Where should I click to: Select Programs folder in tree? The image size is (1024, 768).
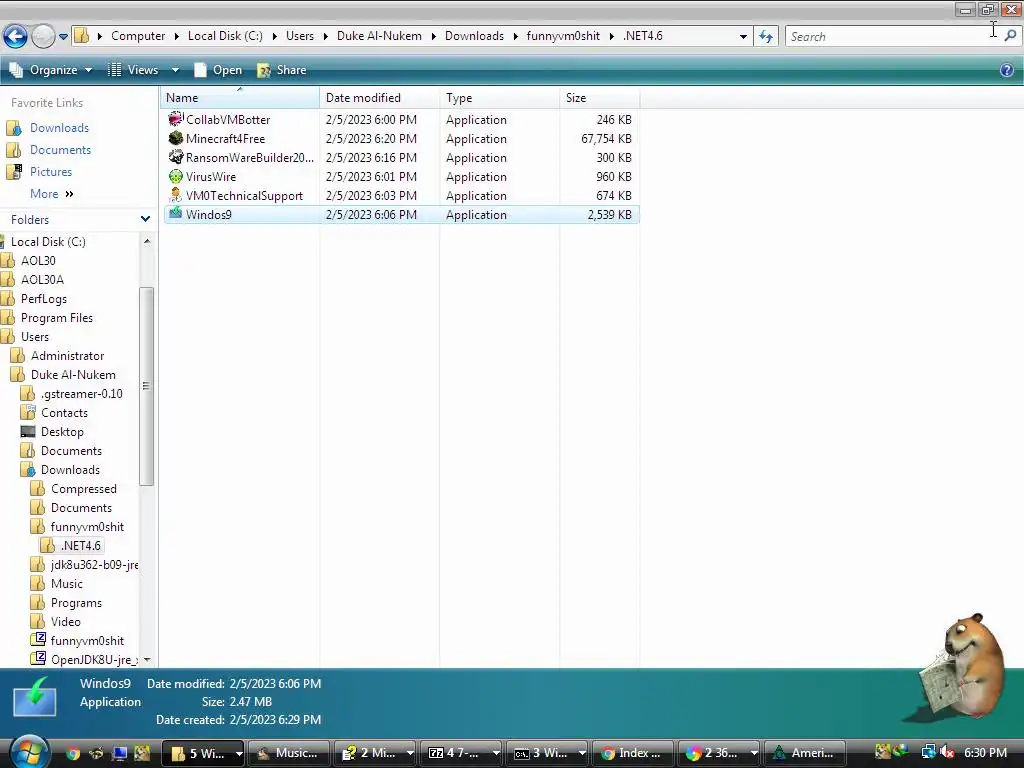tap(76, 603)
